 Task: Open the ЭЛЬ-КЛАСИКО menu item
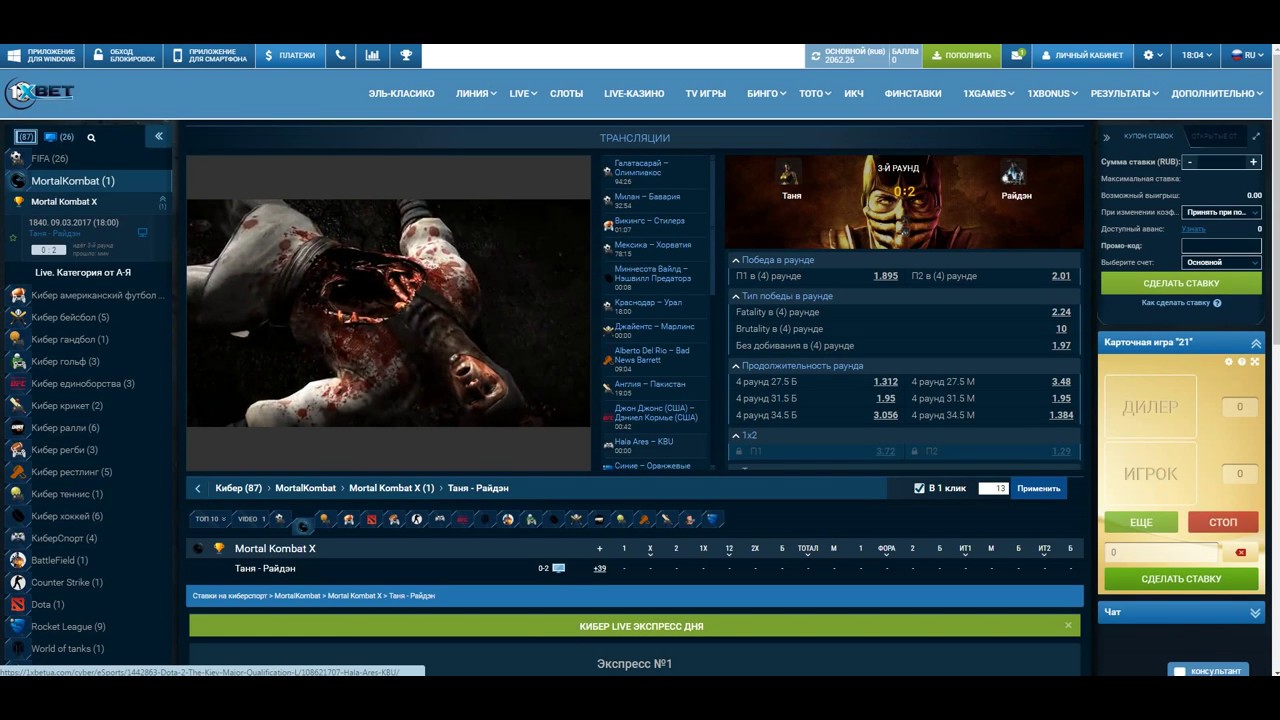(401, 93)
